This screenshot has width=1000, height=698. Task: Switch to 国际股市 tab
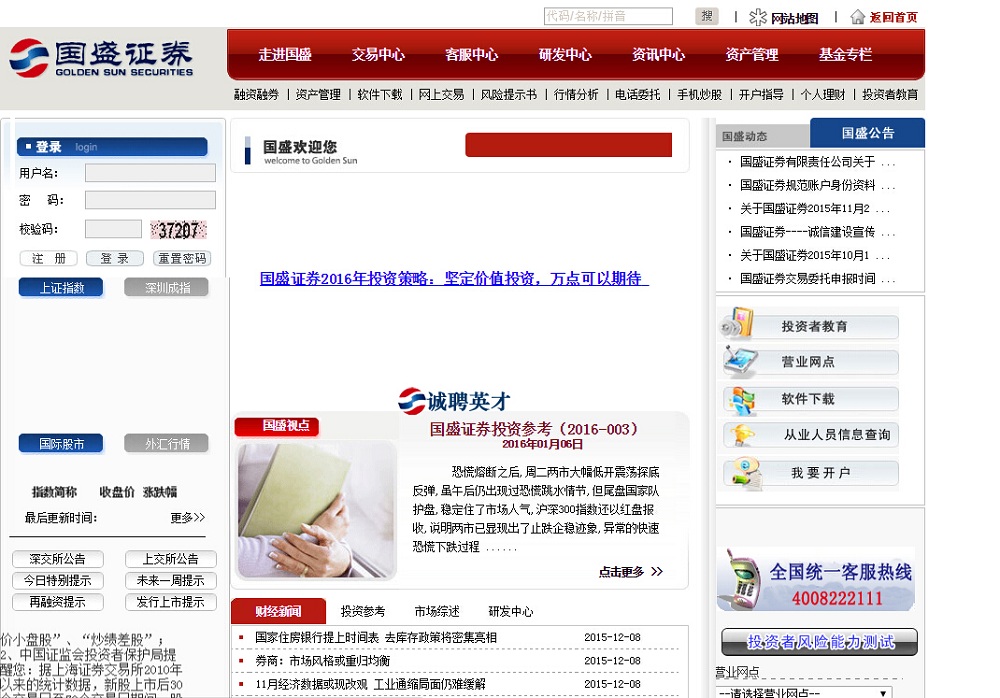61,443
